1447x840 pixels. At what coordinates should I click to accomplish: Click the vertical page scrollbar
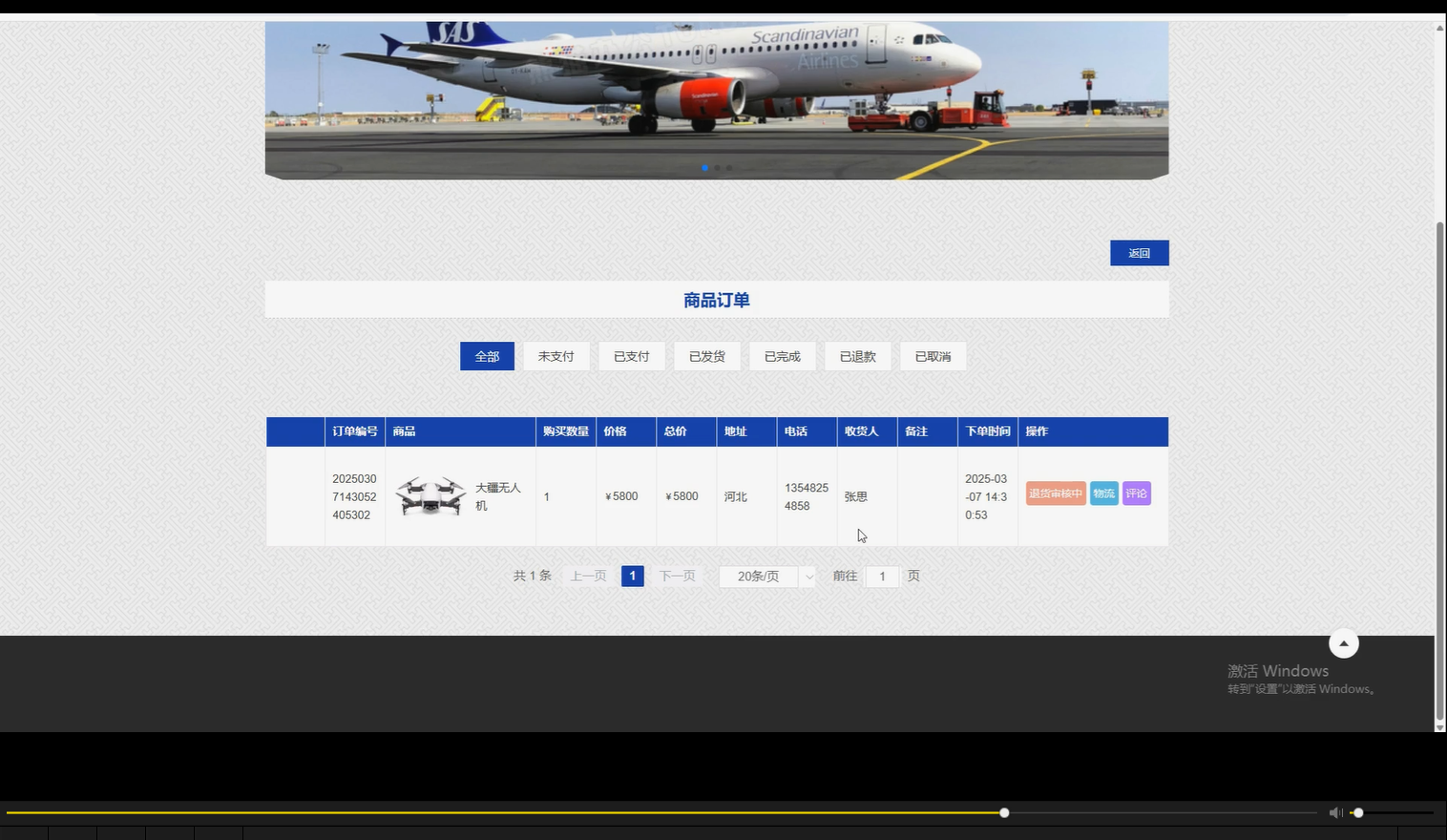[1440, 471]
